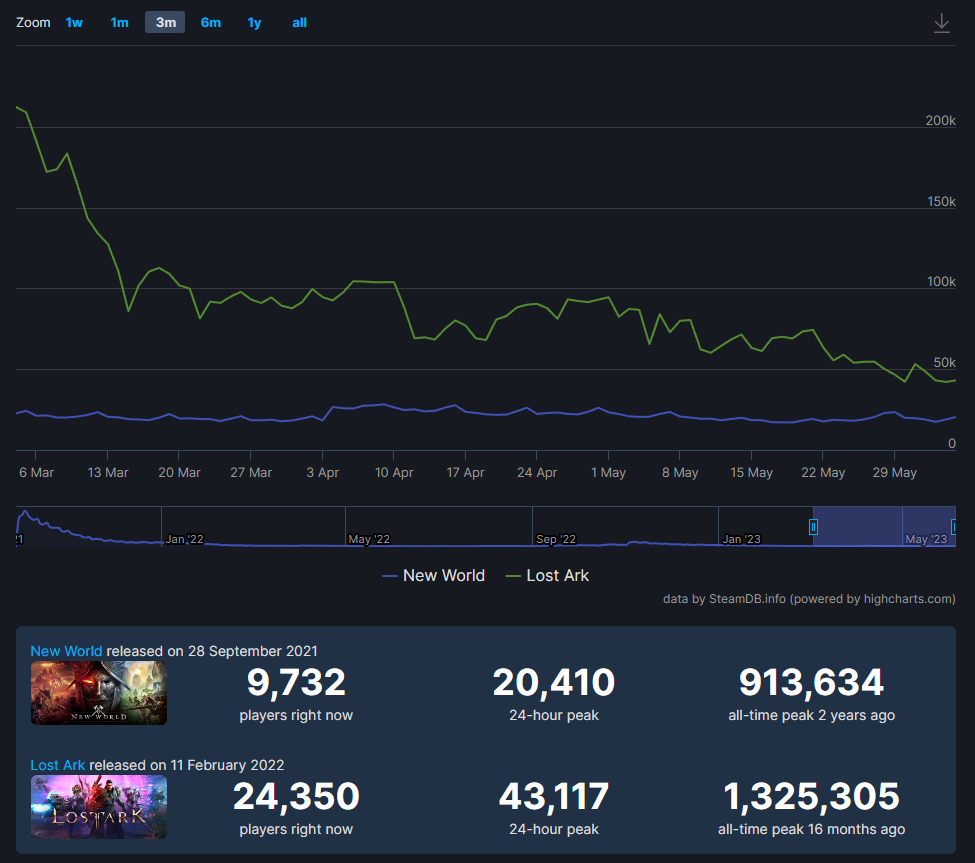Select the 3m zoom range
This screenshot has width=975, height=863.
(x=165, y=22)
